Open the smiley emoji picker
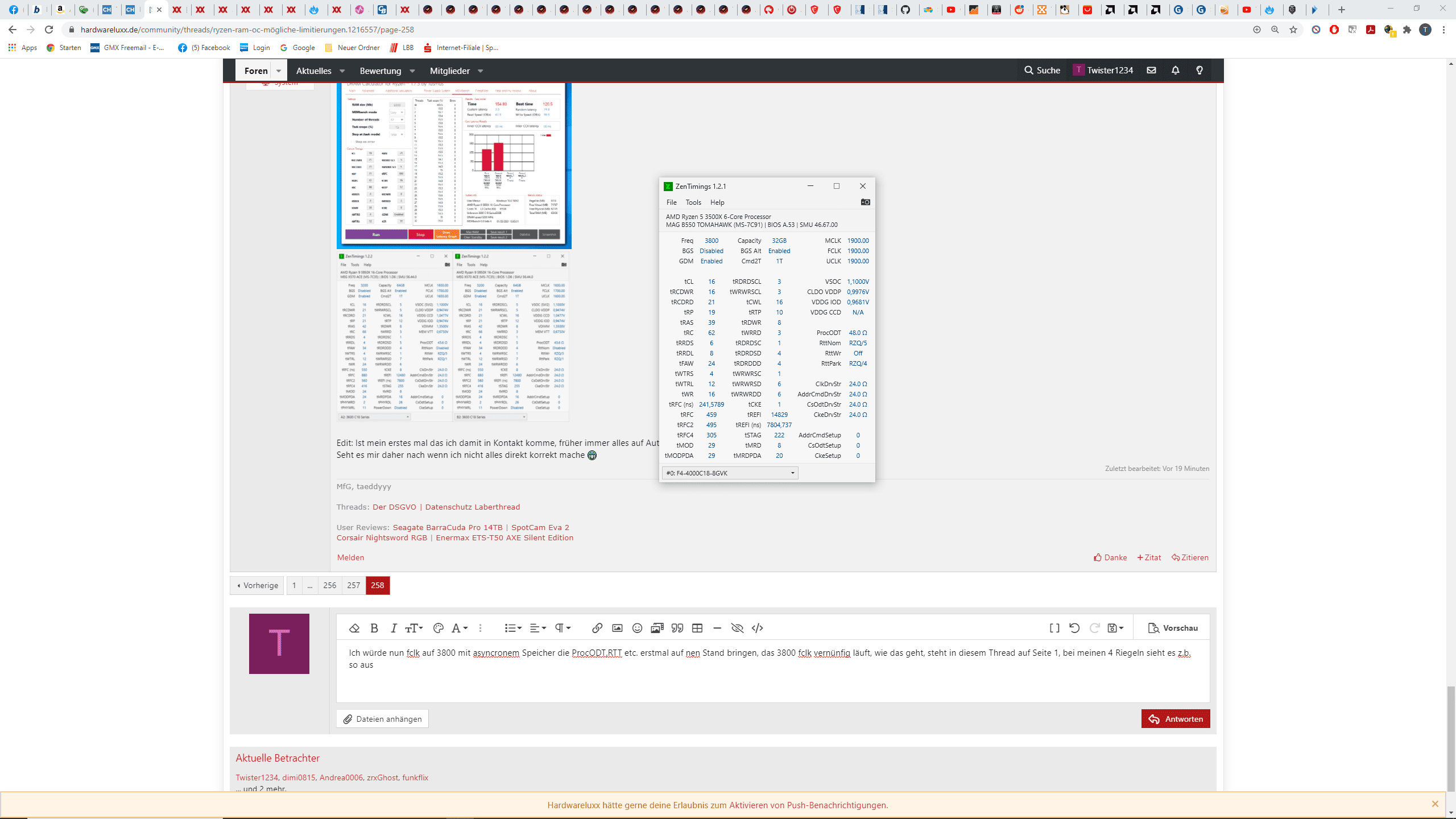This screenshot has height=819, width=1456. click(637, 628)
